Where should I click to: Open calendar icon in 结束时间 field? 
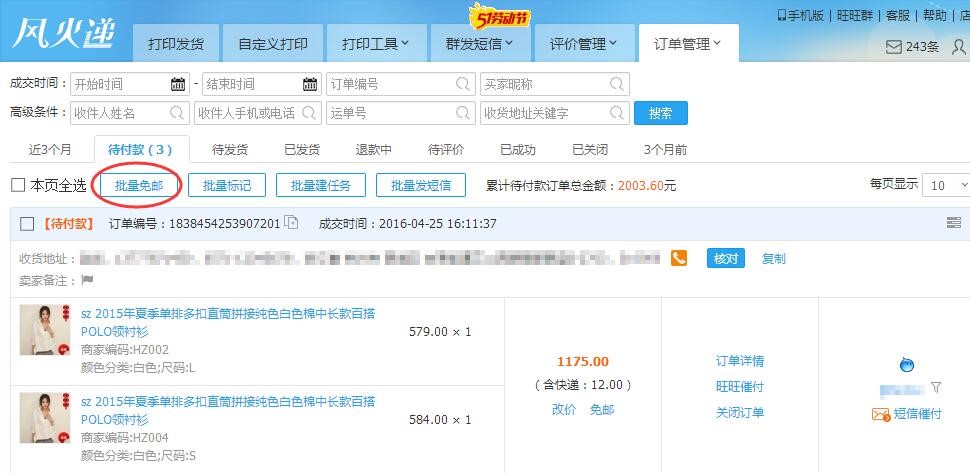point(310,84)
